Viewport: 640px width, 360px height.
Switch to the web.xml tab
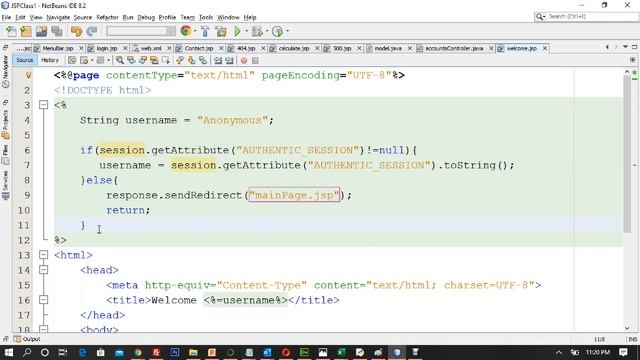[151, 48]
